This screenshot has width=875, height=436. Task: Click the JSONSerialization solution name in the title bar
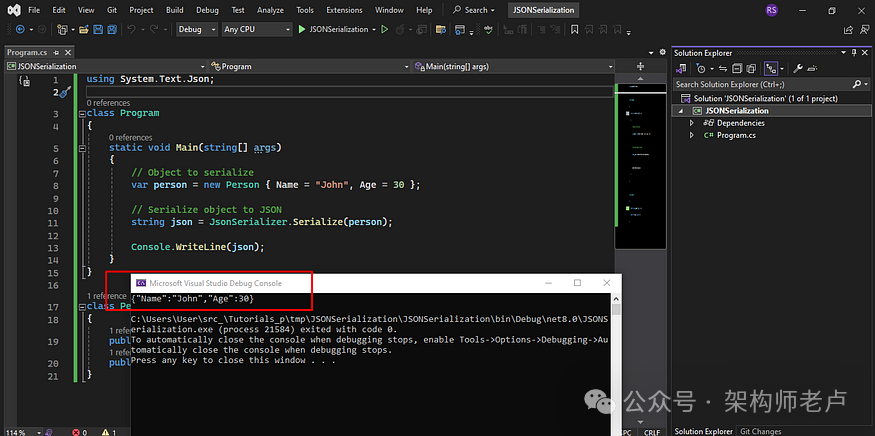click(x=544, y=10)
